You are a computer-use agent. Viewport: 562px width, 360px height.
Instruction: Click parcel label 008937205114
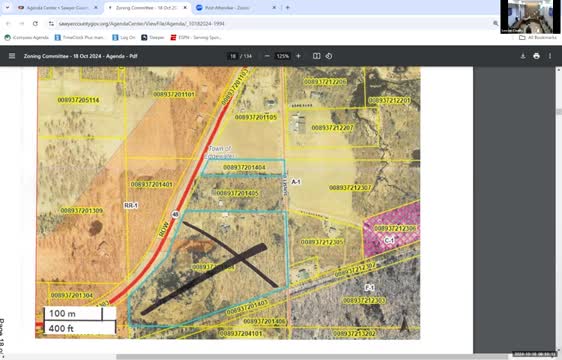click(x=78, y=100)
